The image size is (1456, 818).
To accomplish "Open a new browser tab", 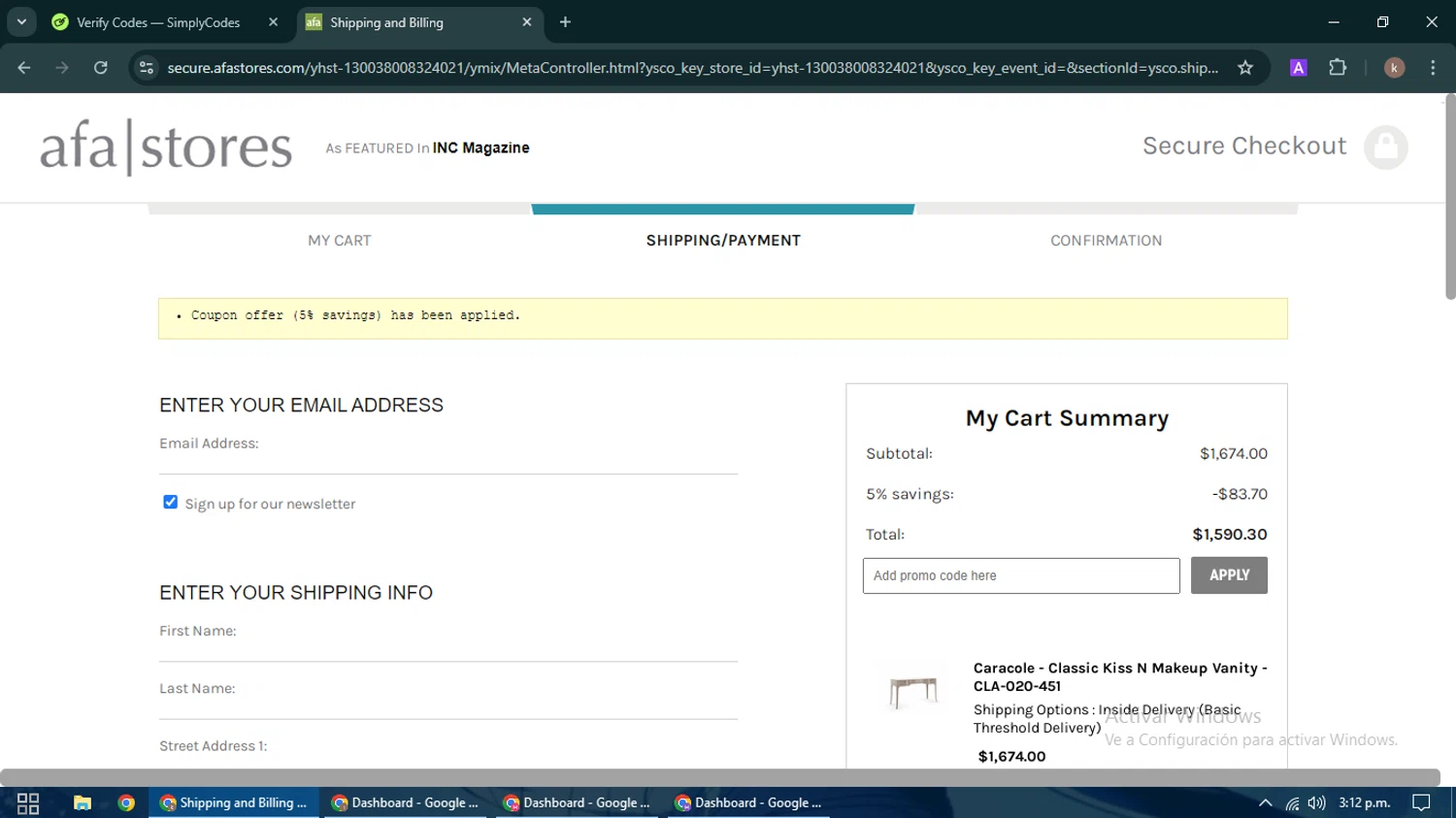I will click(565, 22).
